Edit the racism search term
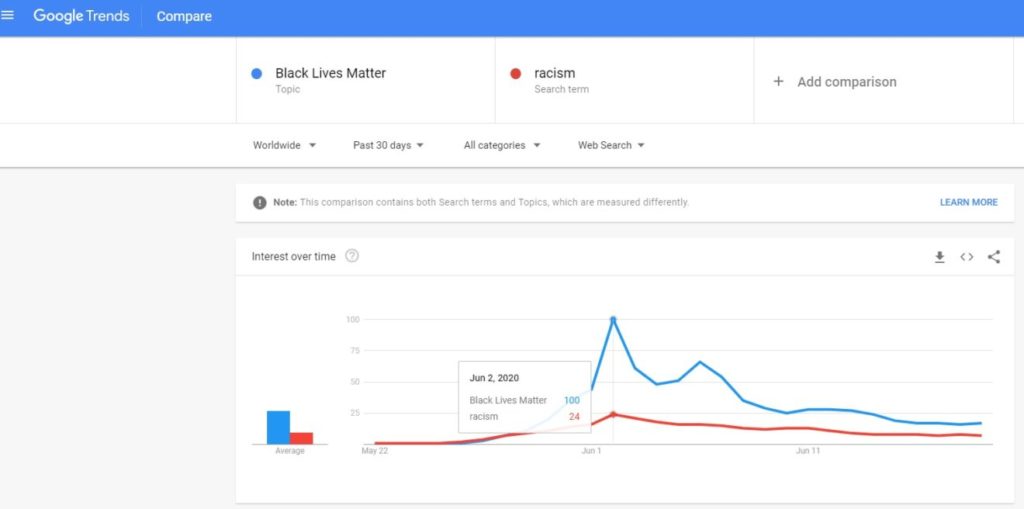This screenshot has height=509, width=1024. 554,73
